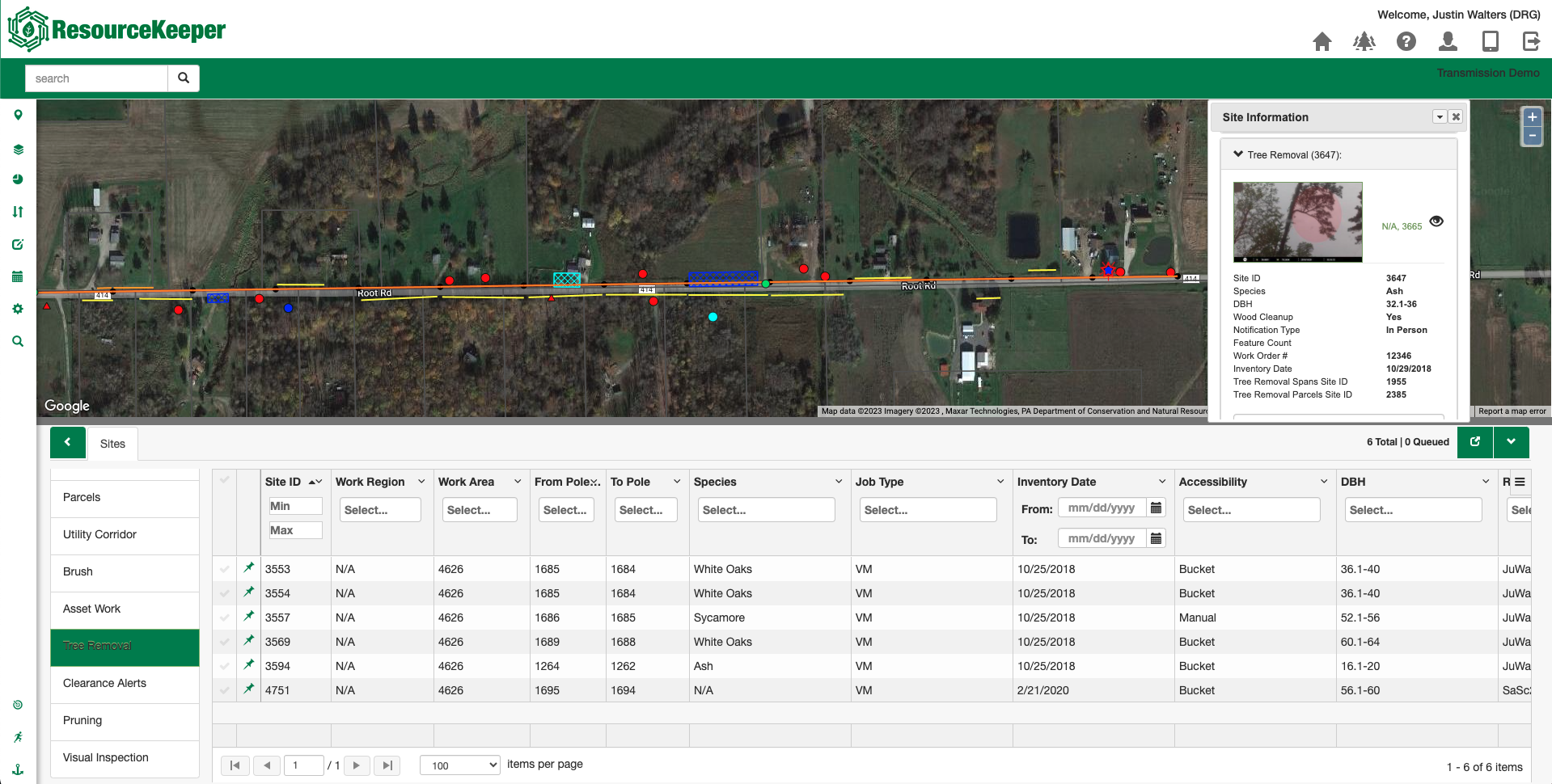Viewport: 1552px width, 784px height.
Task: Toggle the photo visibility eye in Site Information
Action: 1437,221
